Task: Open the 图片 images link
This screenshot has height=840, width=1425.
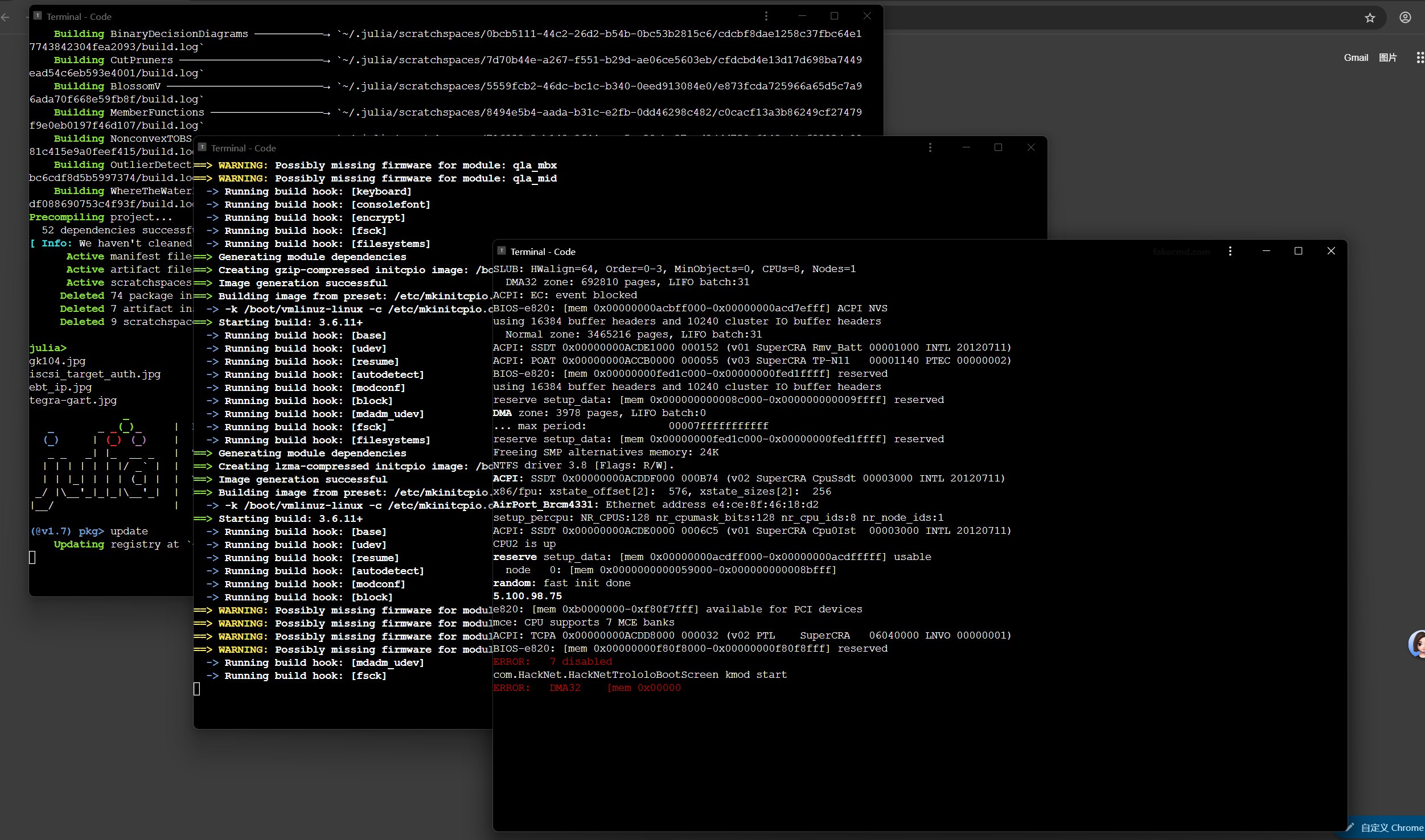Action: [x=1388, y=57]
